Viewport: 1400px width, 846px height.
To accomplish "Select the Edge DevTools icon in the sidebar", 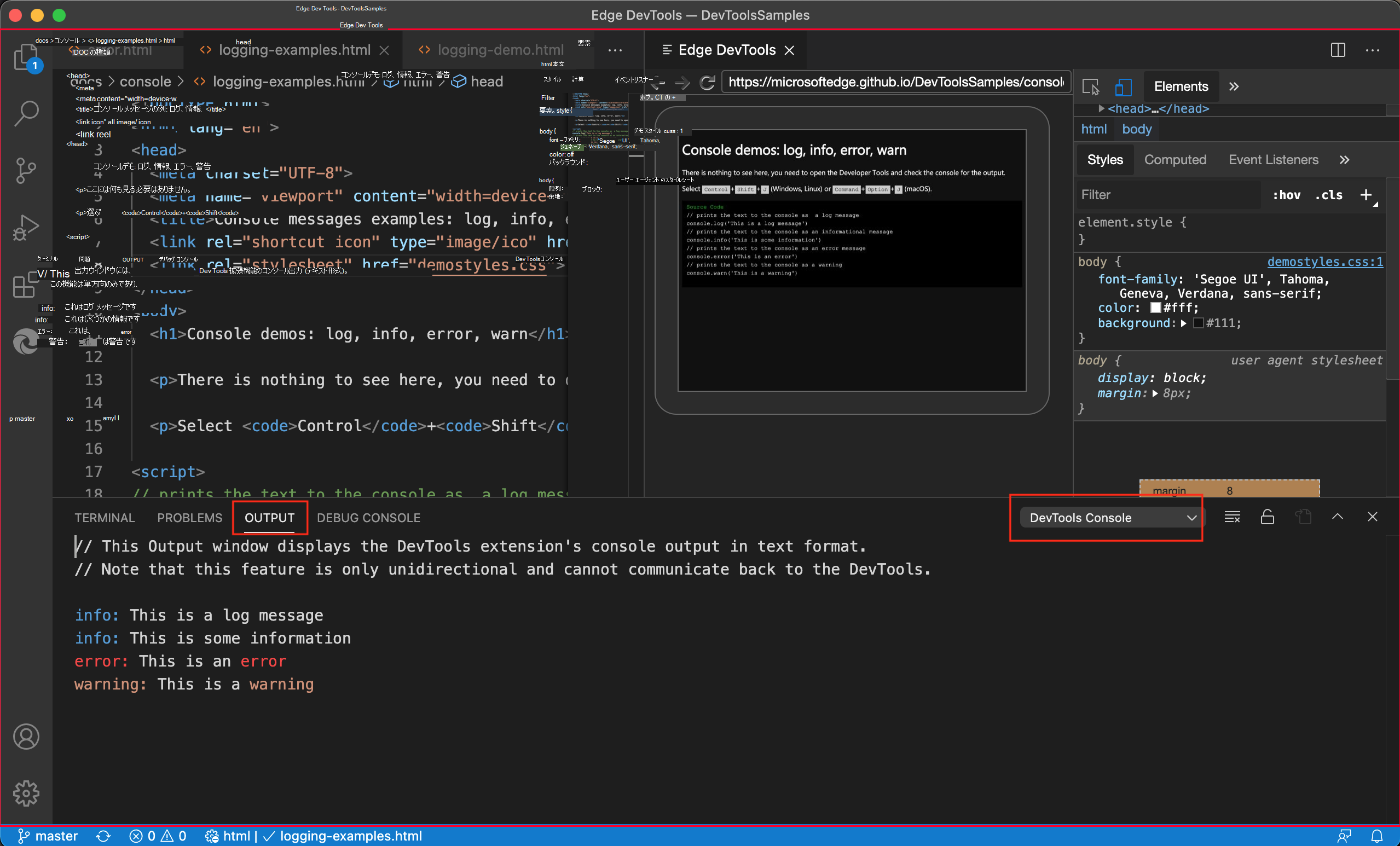I will (26, 341).
